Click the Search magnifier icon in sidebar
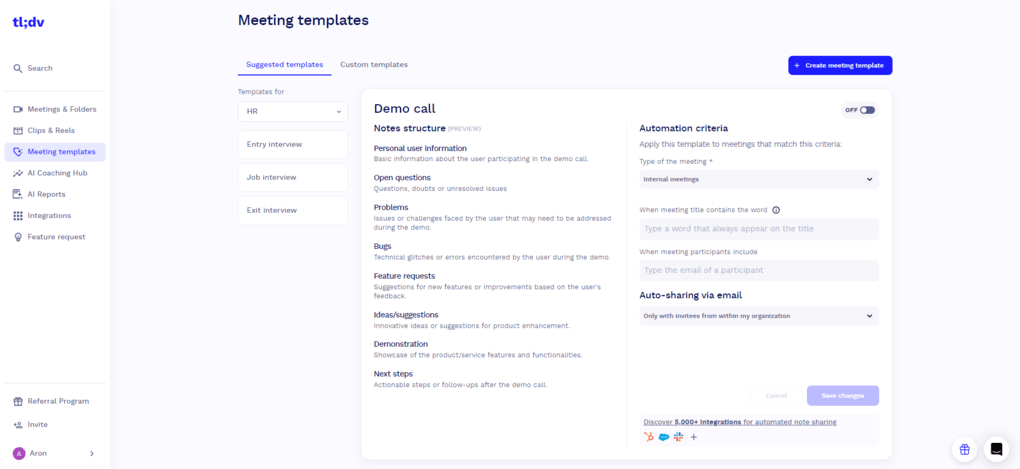This screenshot has width=1020, height=469. point(18,68)
